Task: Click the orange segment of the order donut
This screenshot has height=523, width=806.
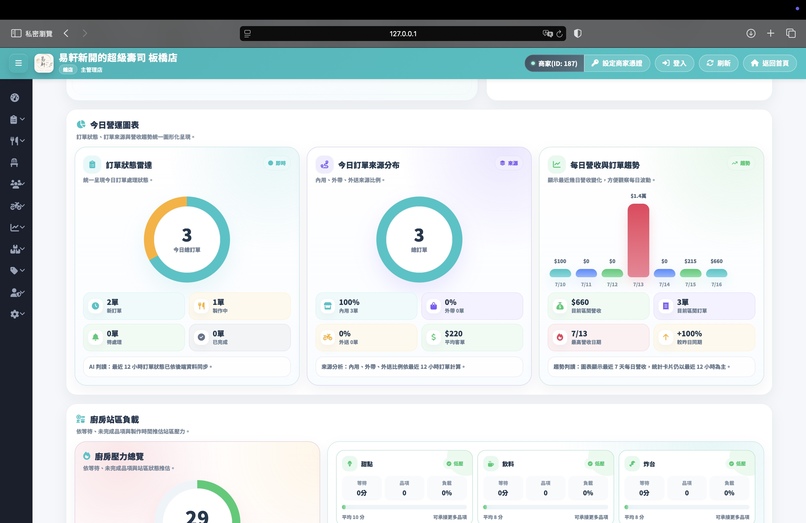Action: click(x=156, y=219)
